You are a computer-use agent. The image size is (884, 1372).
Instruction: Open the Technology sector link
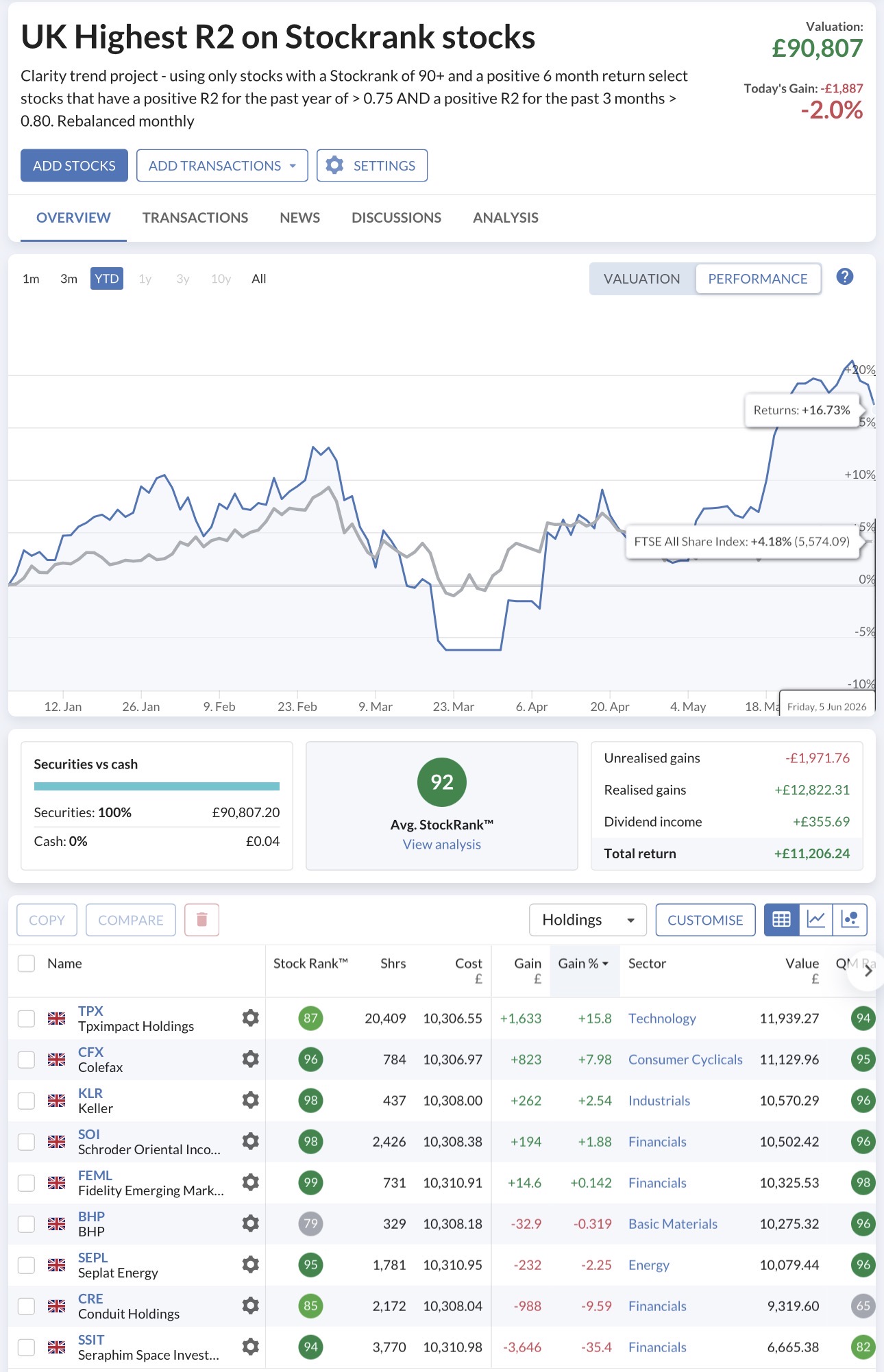pos(662,1019)
